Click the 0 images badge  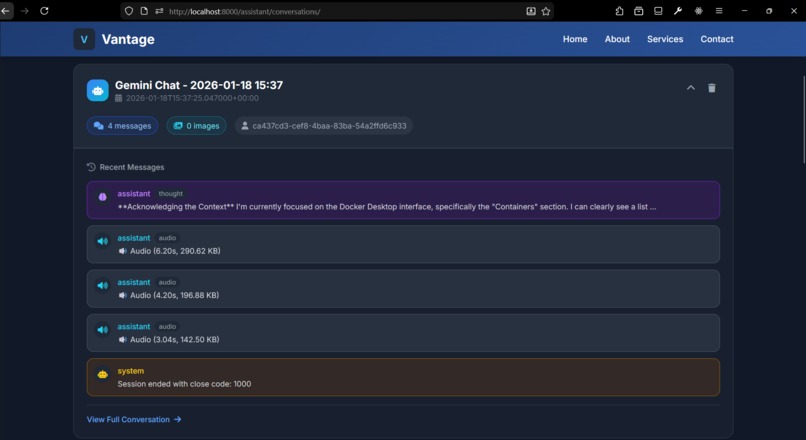[196, 126]
